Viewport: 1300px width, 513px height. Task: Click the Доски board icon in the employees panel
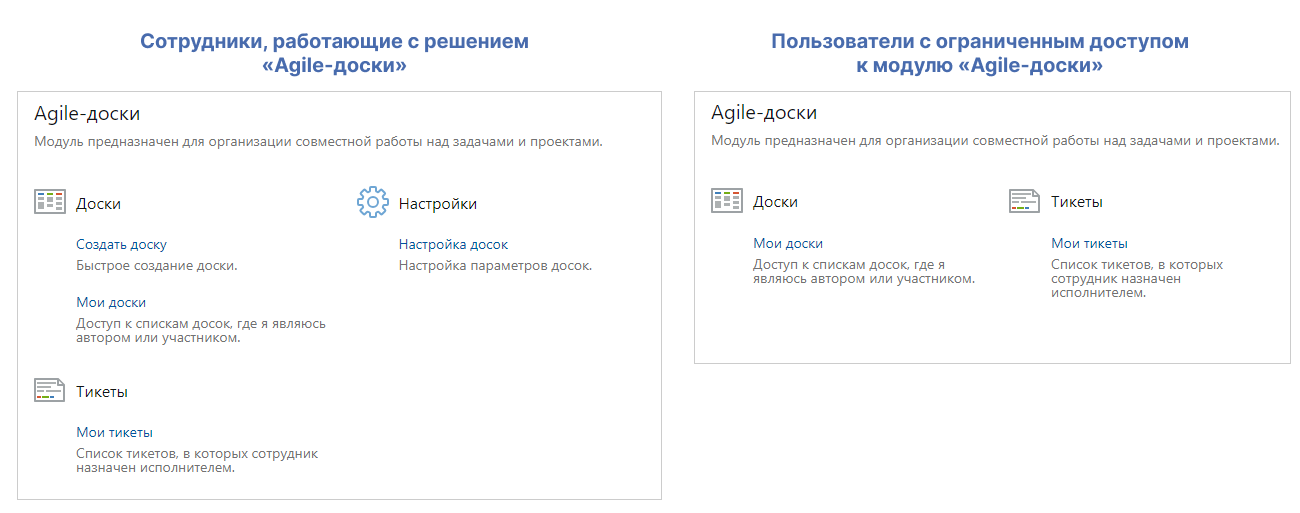[49, 202]
